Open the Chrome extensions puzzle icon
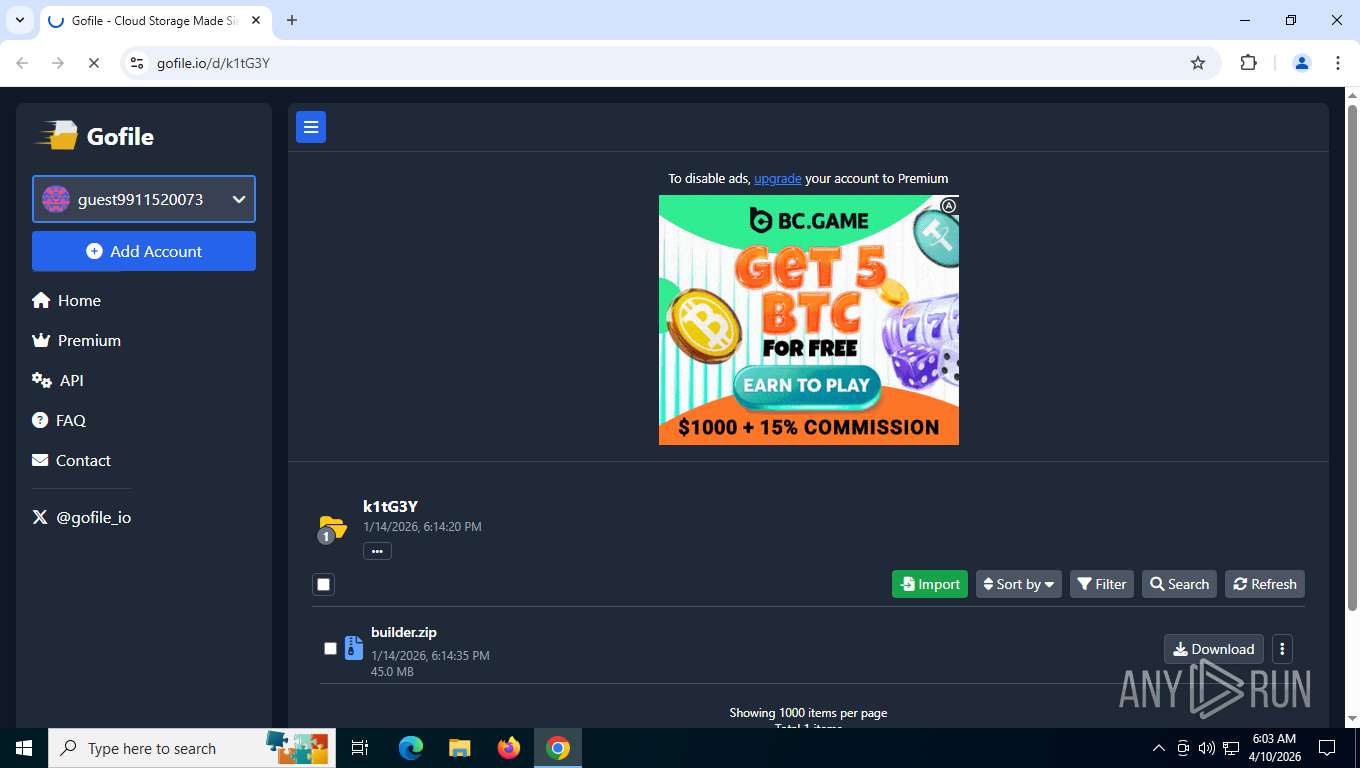The height and width of the screenshot is (768, 1360). click(x=1248, y=63)
